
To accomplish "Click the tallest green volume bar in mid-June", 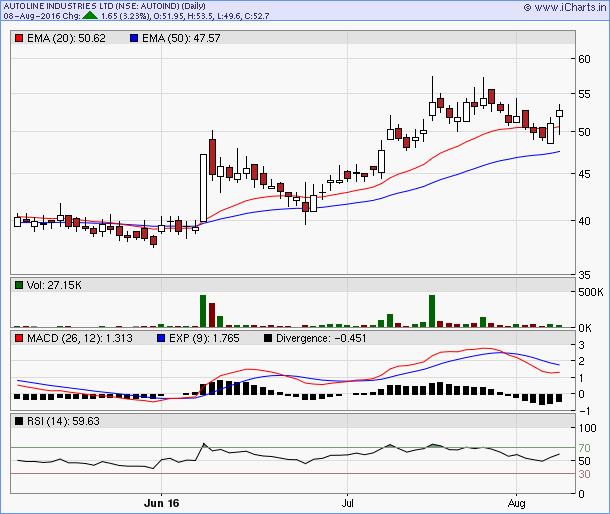I will [x=203, y=311].
